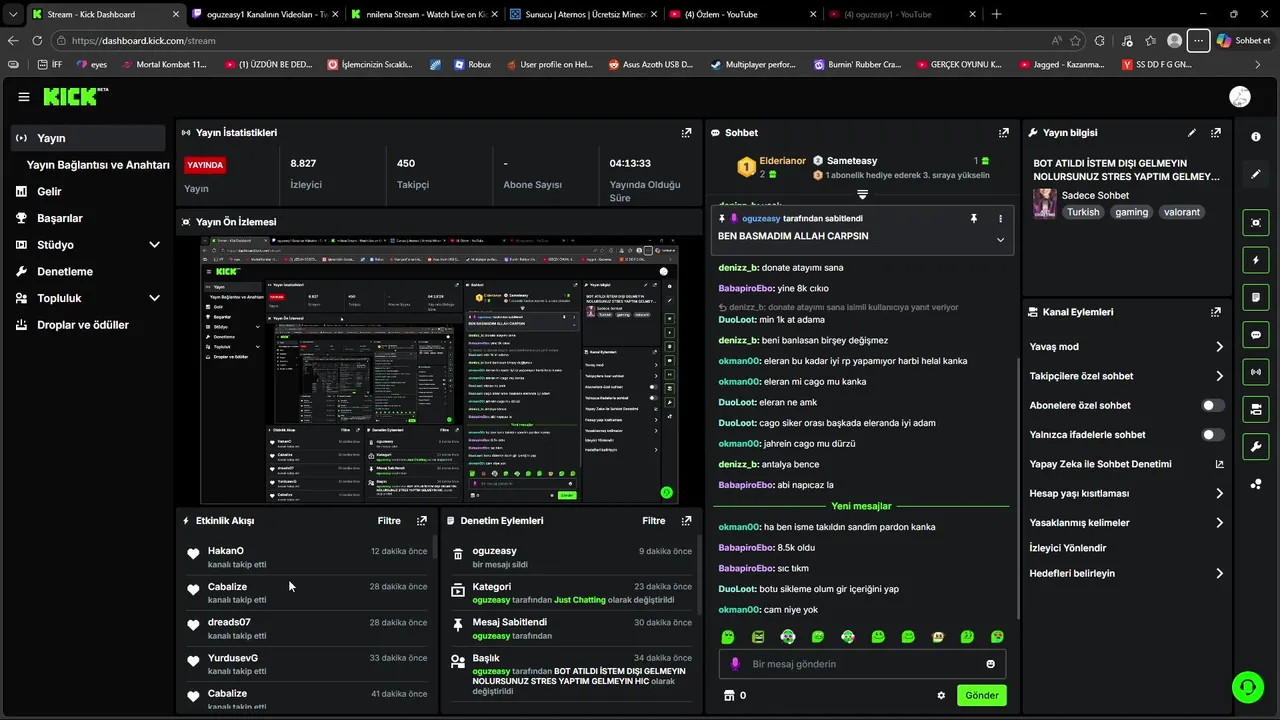Reload the browser page
The height and width of the screenshot is (720, 1280).
(x=37, y=41)
